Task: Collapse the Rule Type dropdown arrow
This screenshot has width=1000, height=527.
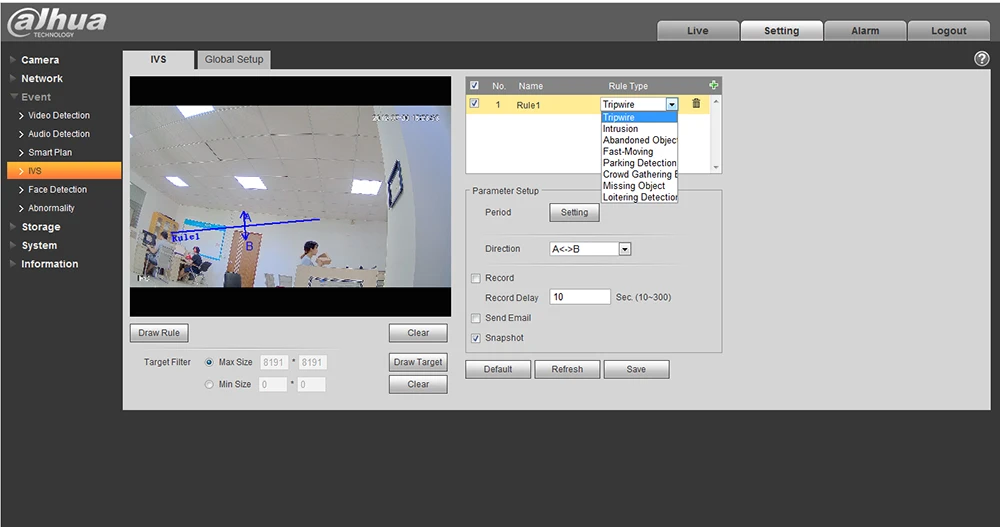Action: (x=672, y=105)
